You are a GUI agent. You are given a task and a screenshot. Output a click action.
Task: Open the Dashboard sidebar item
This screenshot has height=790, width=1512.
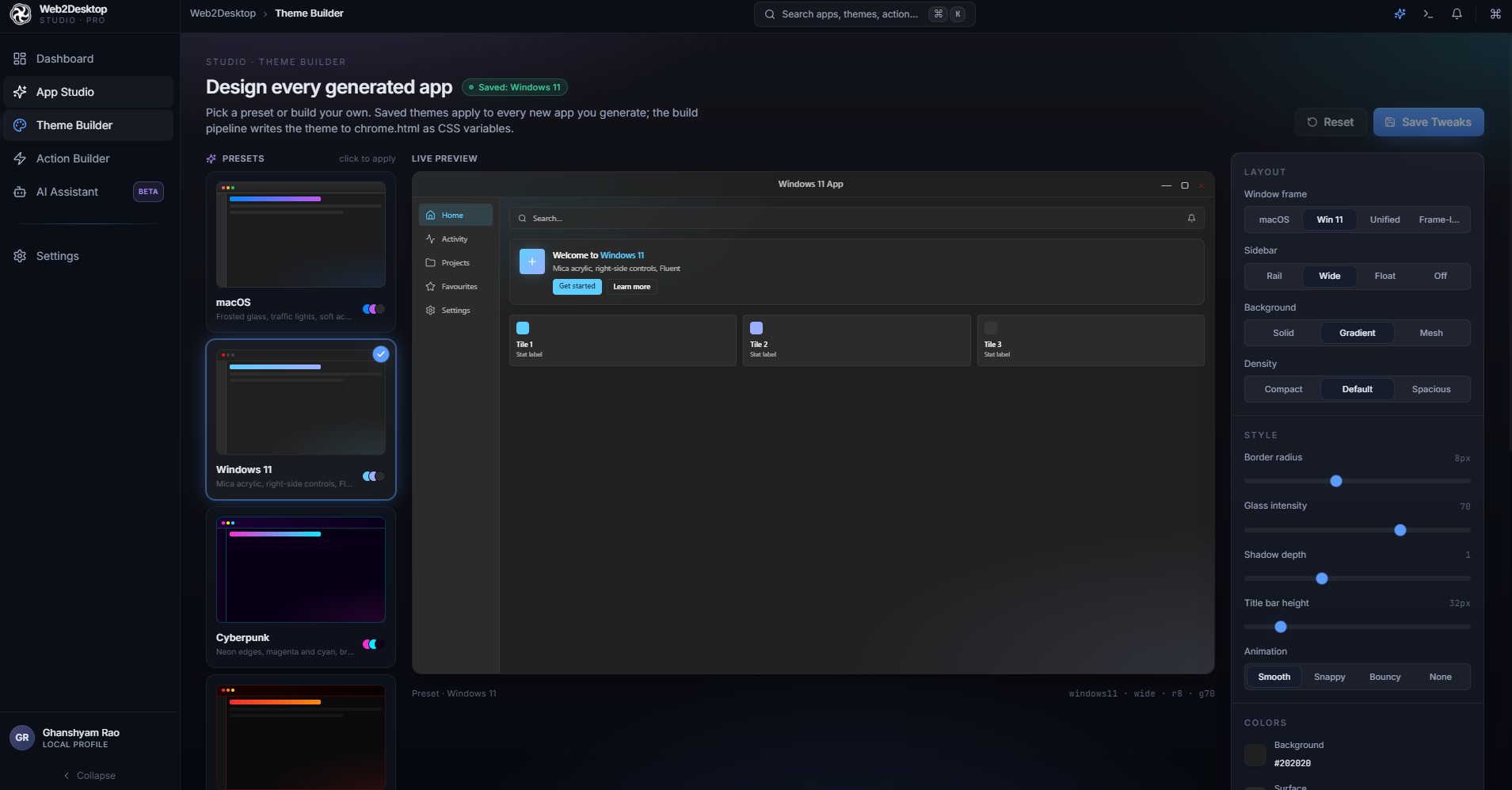point(89,59)
